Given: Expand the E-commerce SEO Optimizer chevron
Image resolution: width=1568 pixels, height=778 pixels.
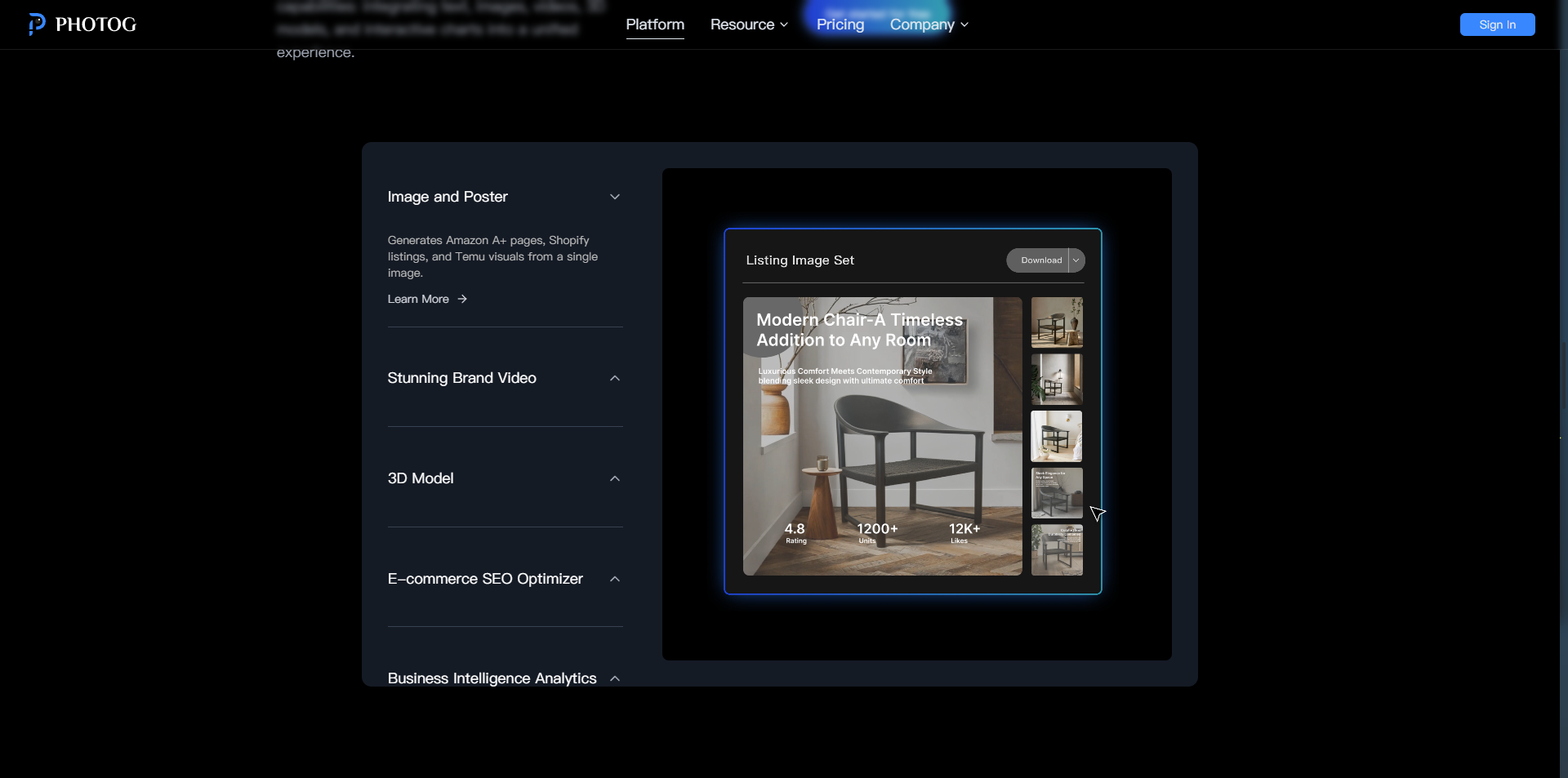Looking at the screenshot, I should tap(615, 580).
